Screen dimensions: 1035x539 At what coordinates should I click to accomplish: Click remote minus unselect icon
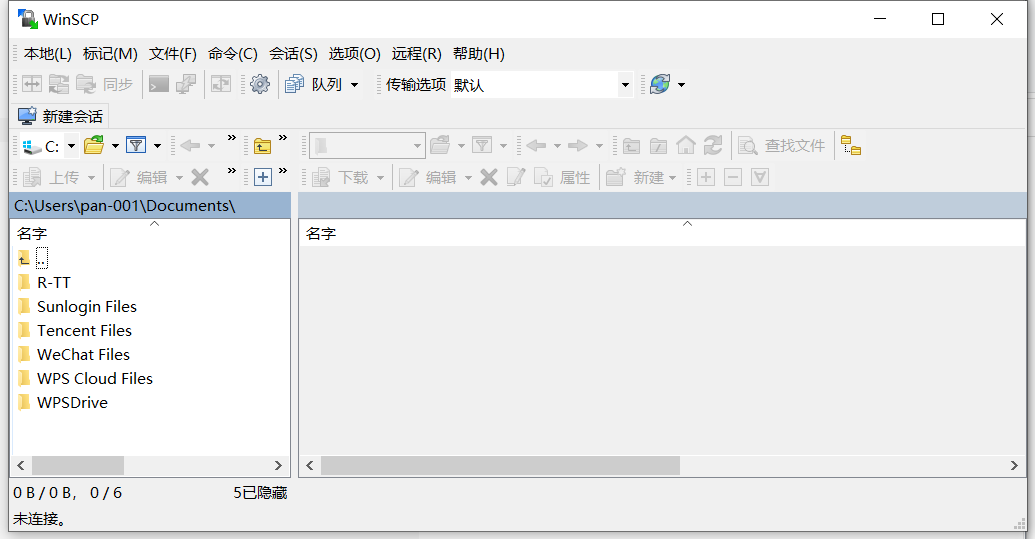733,177
